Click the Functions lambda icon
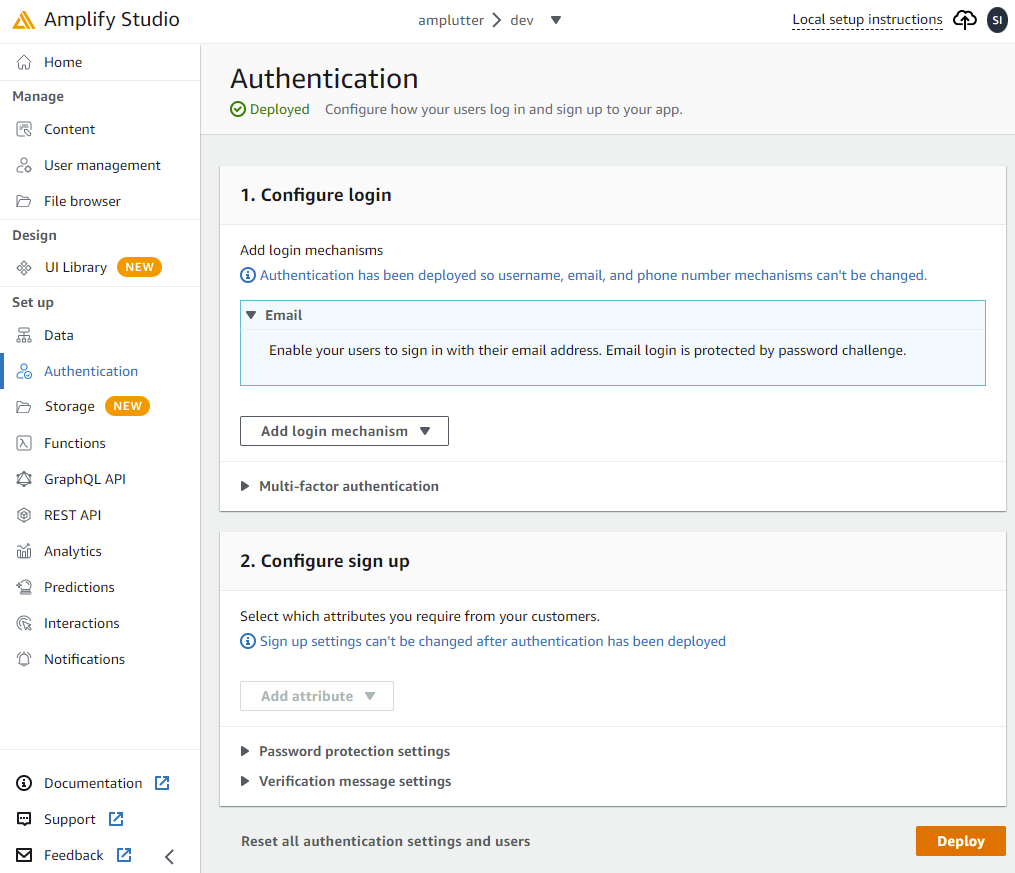The height and width of the screenshot is (873, 1015). pyautogui.click(x=24, y=443)
